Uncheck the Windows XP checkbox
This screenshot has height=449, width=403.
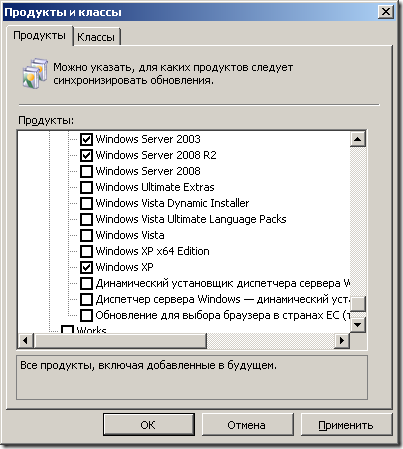click(x=86, y=267)
